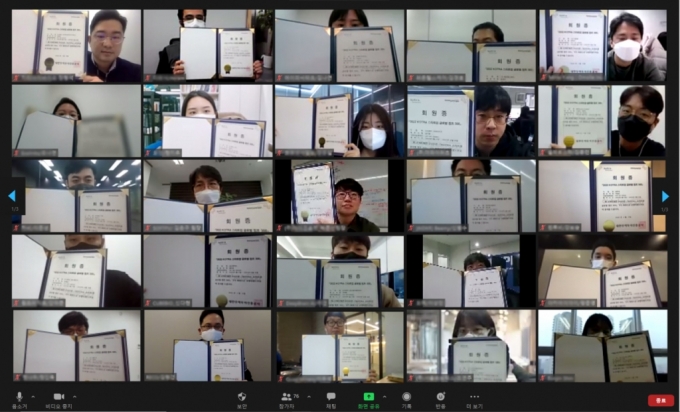Open the Chat panel
The width and height of the screenshot is (680, 412).
331,398
